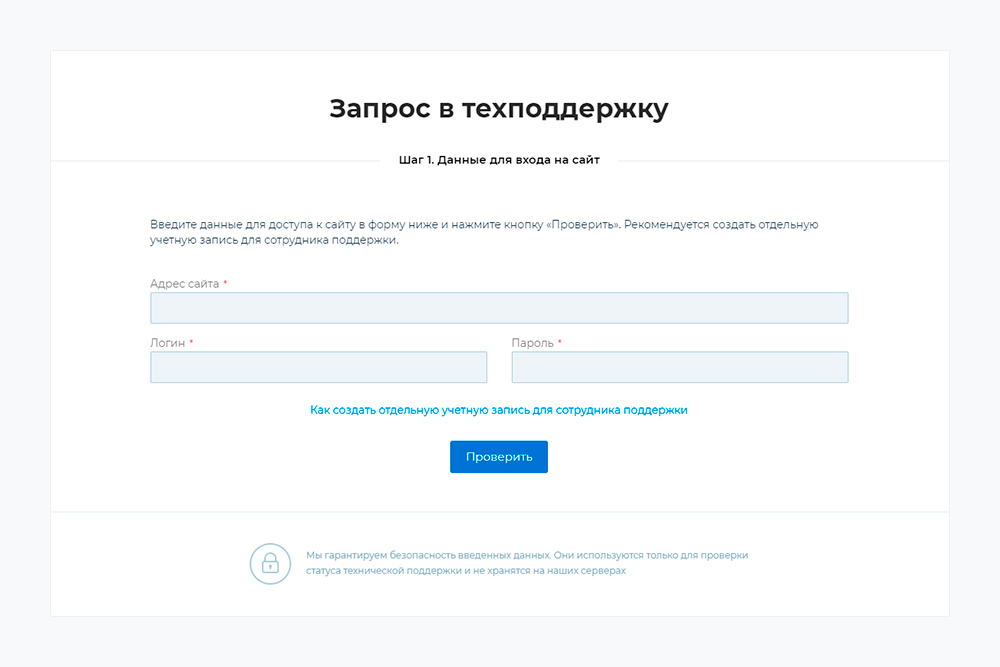
Task: Click the «Пароль» field label
Action: click(532, 343)
